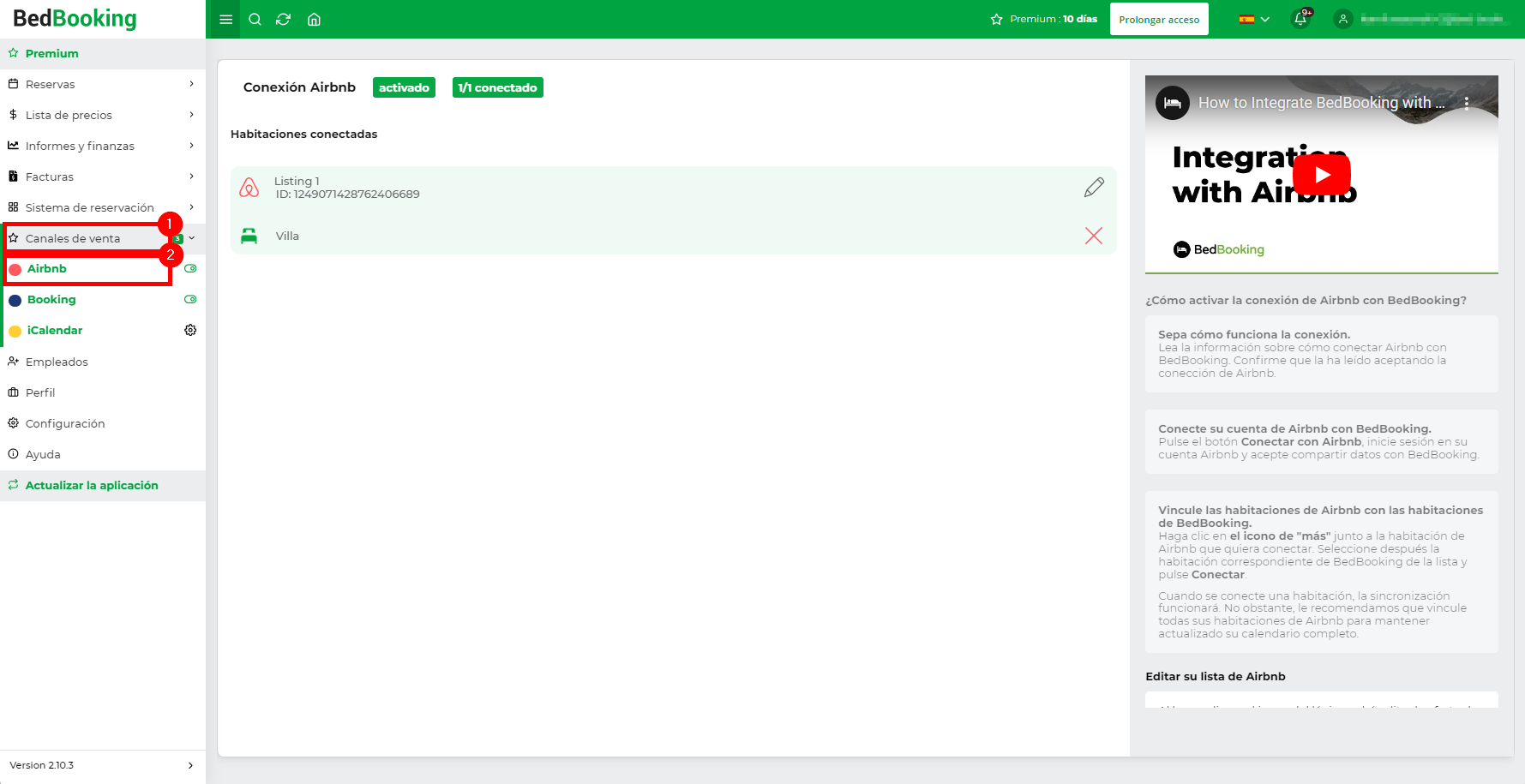Click the Reservas calendar icon

coord(13,84)
